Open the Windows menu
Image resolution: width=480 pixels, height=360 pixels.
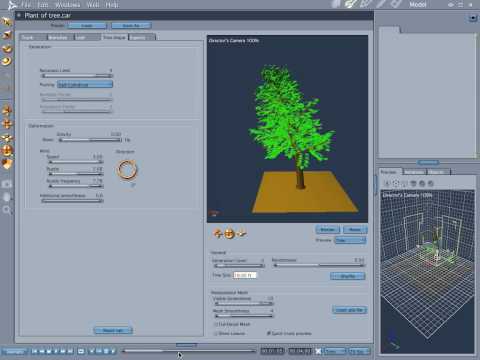pyautogui.click(x=67, y=5)
